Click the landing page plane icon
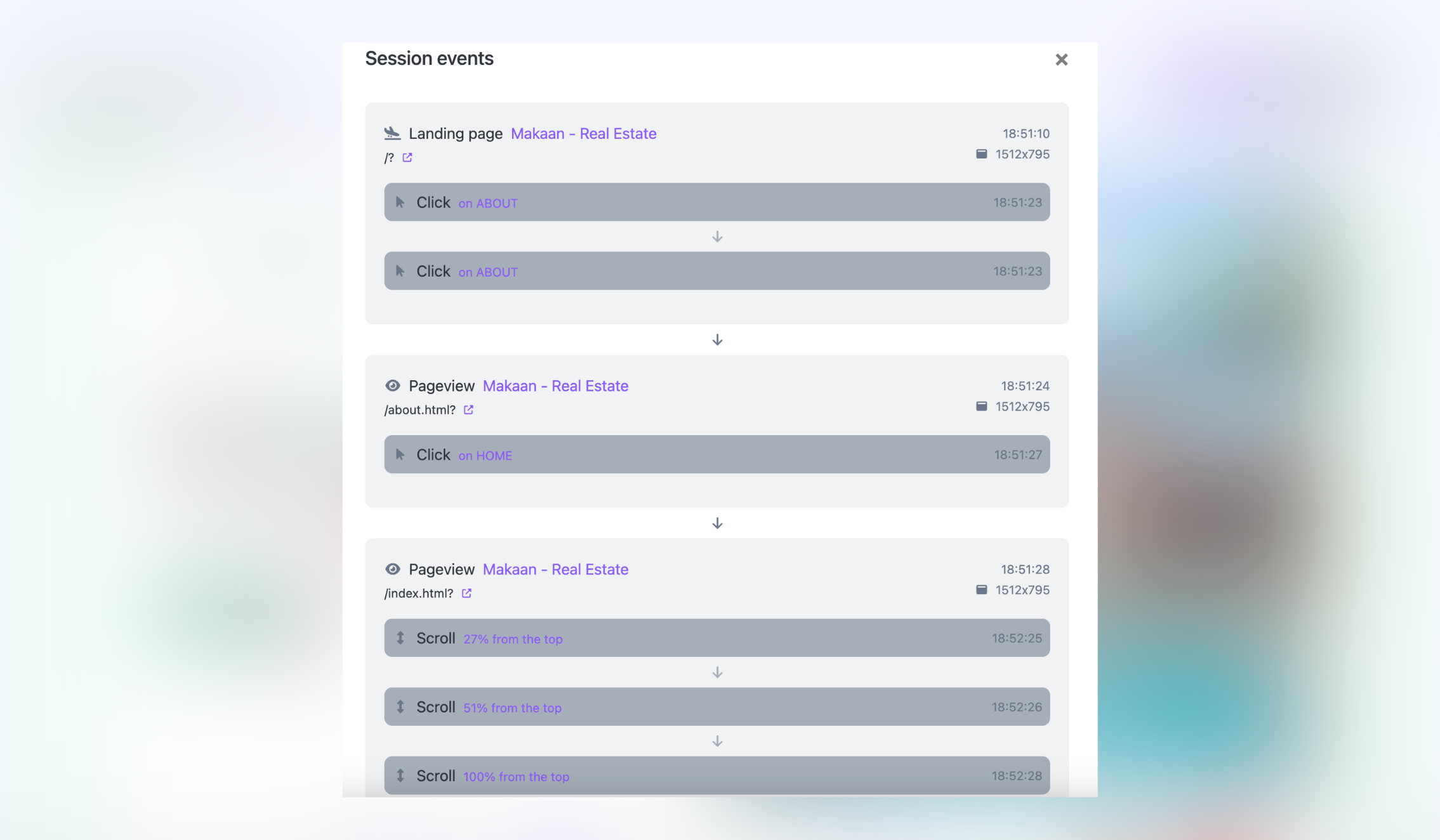 point(392,133)
